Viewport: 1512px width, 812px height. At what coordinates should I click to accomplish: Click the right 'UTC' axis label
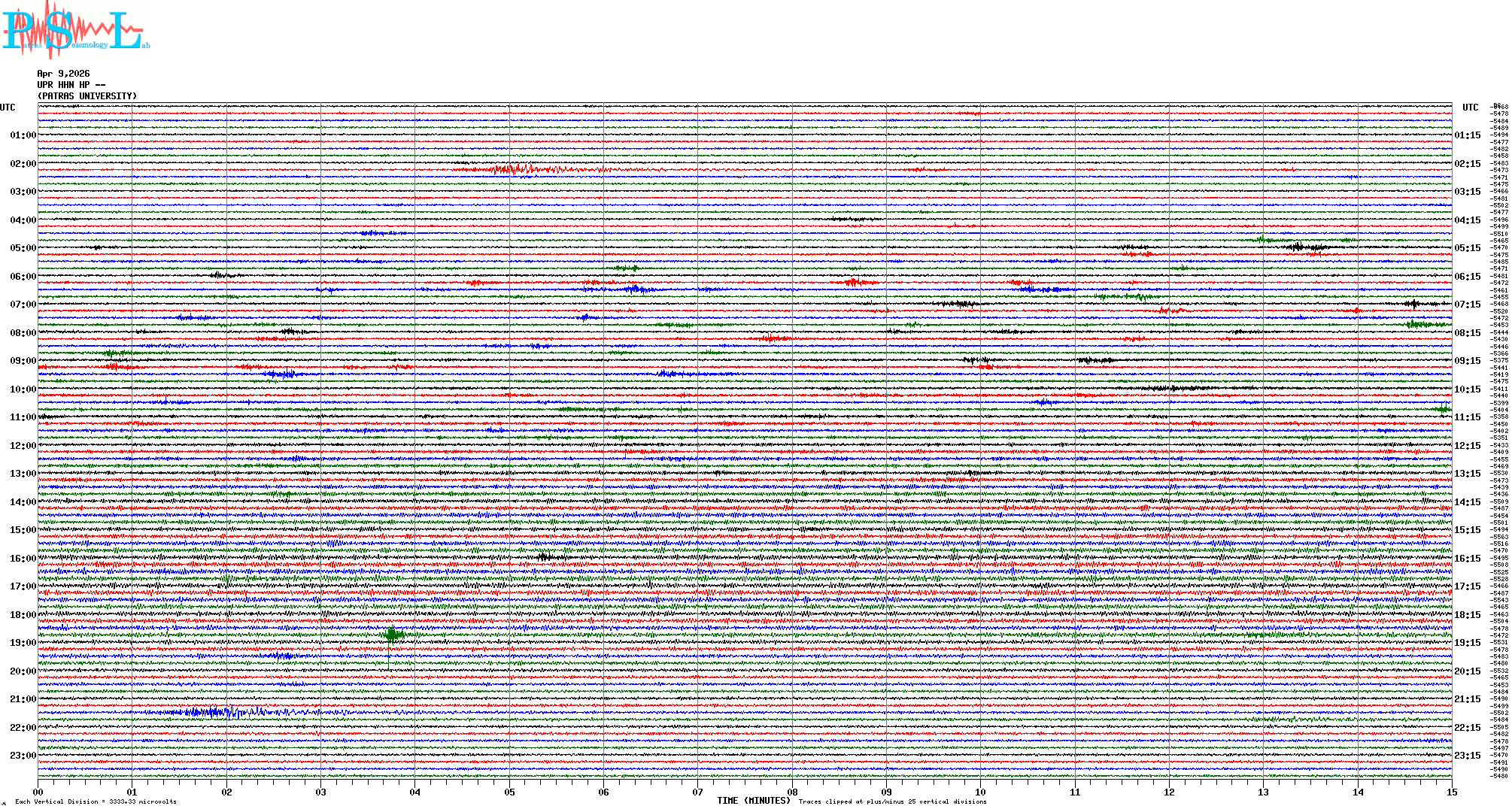pyautogui.click(x=1470, y=108)
